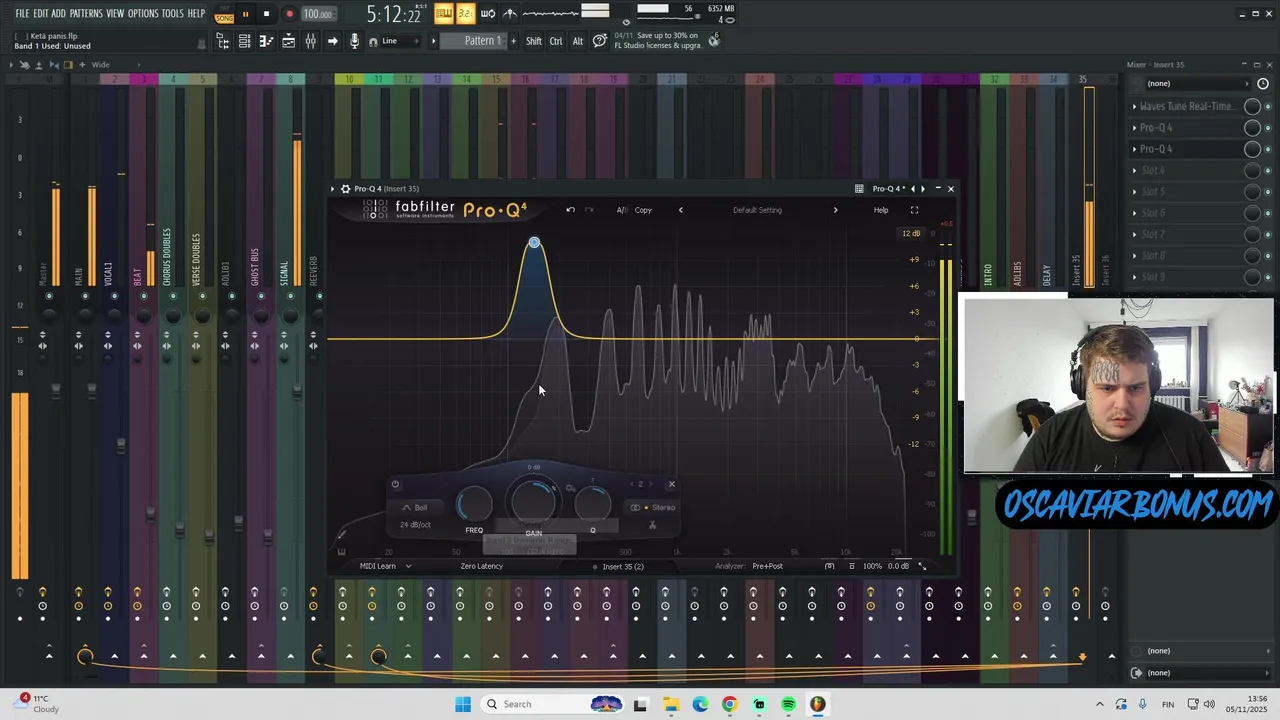Toggle Pro-Q 4 full screen mode
1280x720 pixels.
(x=914, y=210)
